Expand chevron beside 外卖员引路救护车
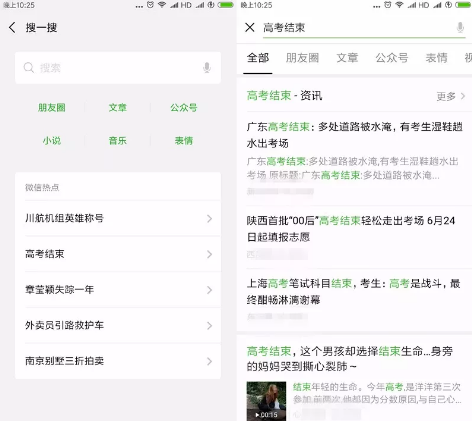The width and height of the screenshot is (472, 436). 209,326
